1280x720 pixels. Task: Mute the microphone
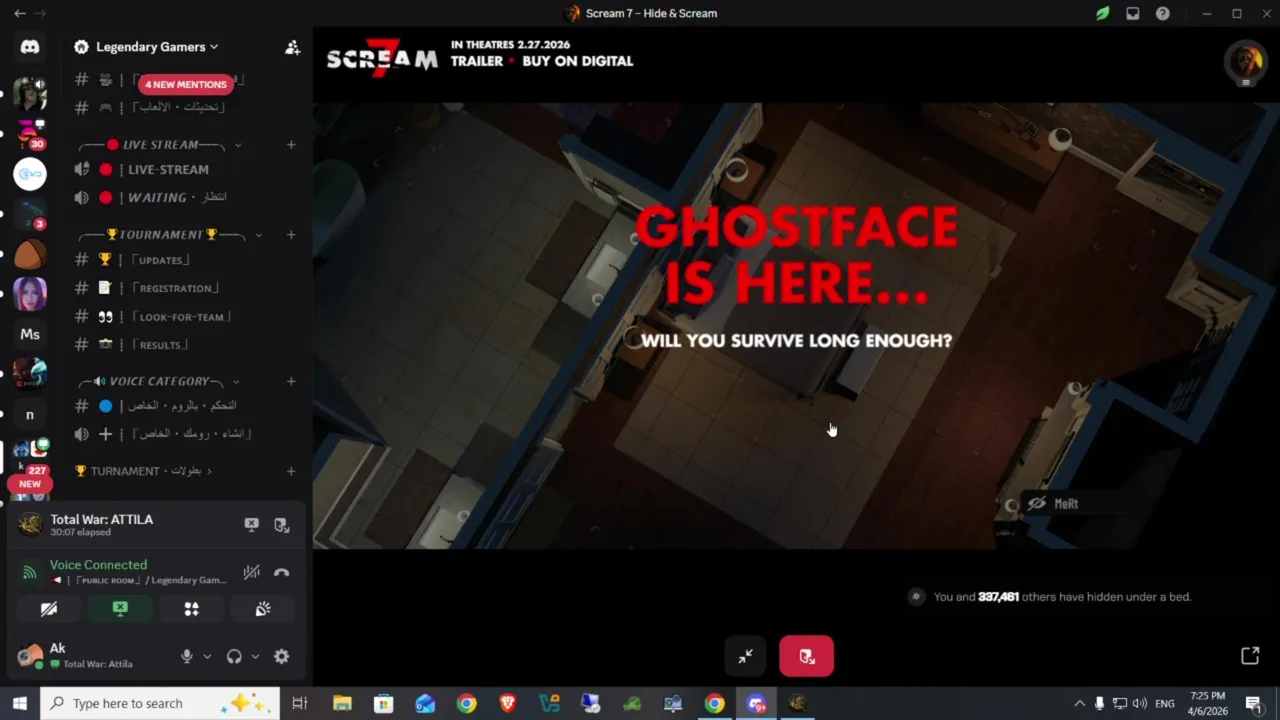186,656
